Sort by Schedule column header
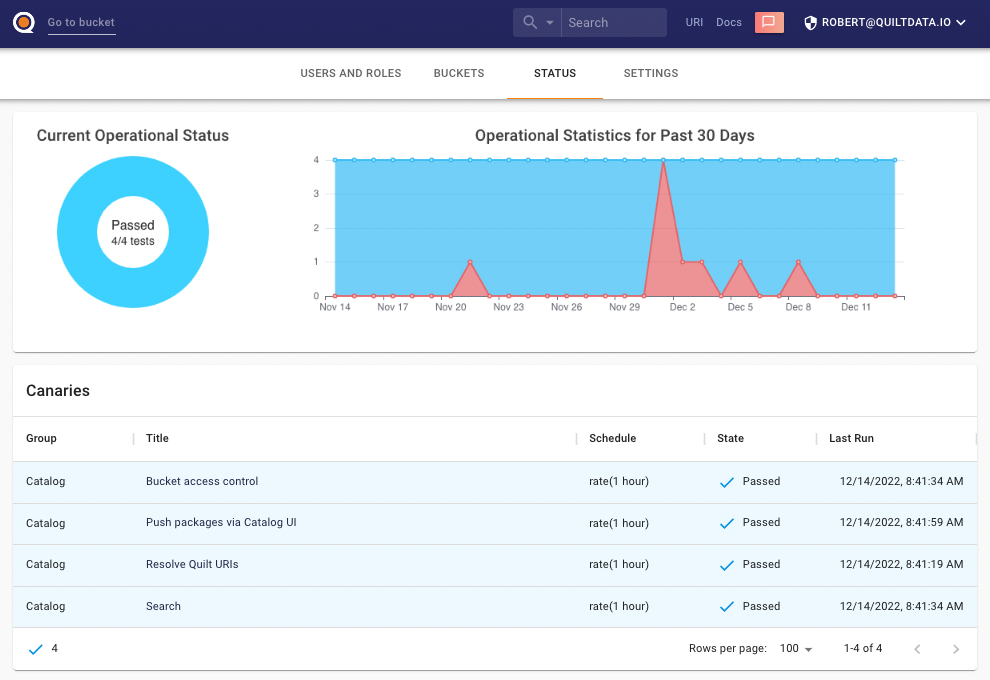 612,438
